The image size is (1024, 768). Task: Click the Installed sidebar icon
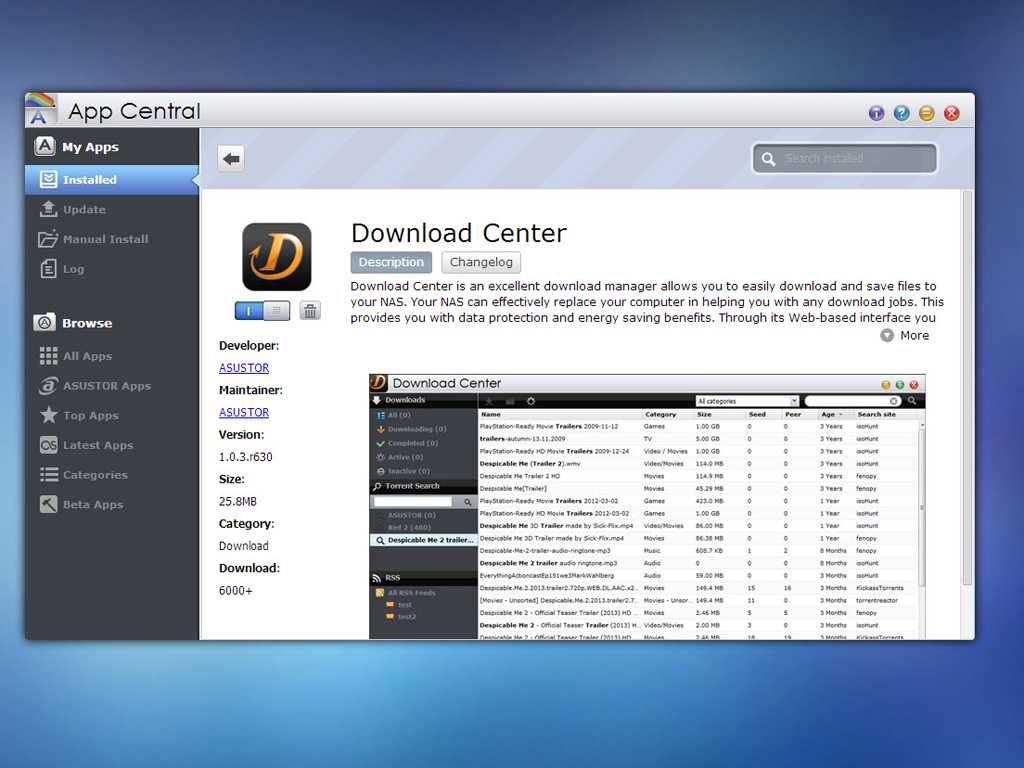point(48,179)
